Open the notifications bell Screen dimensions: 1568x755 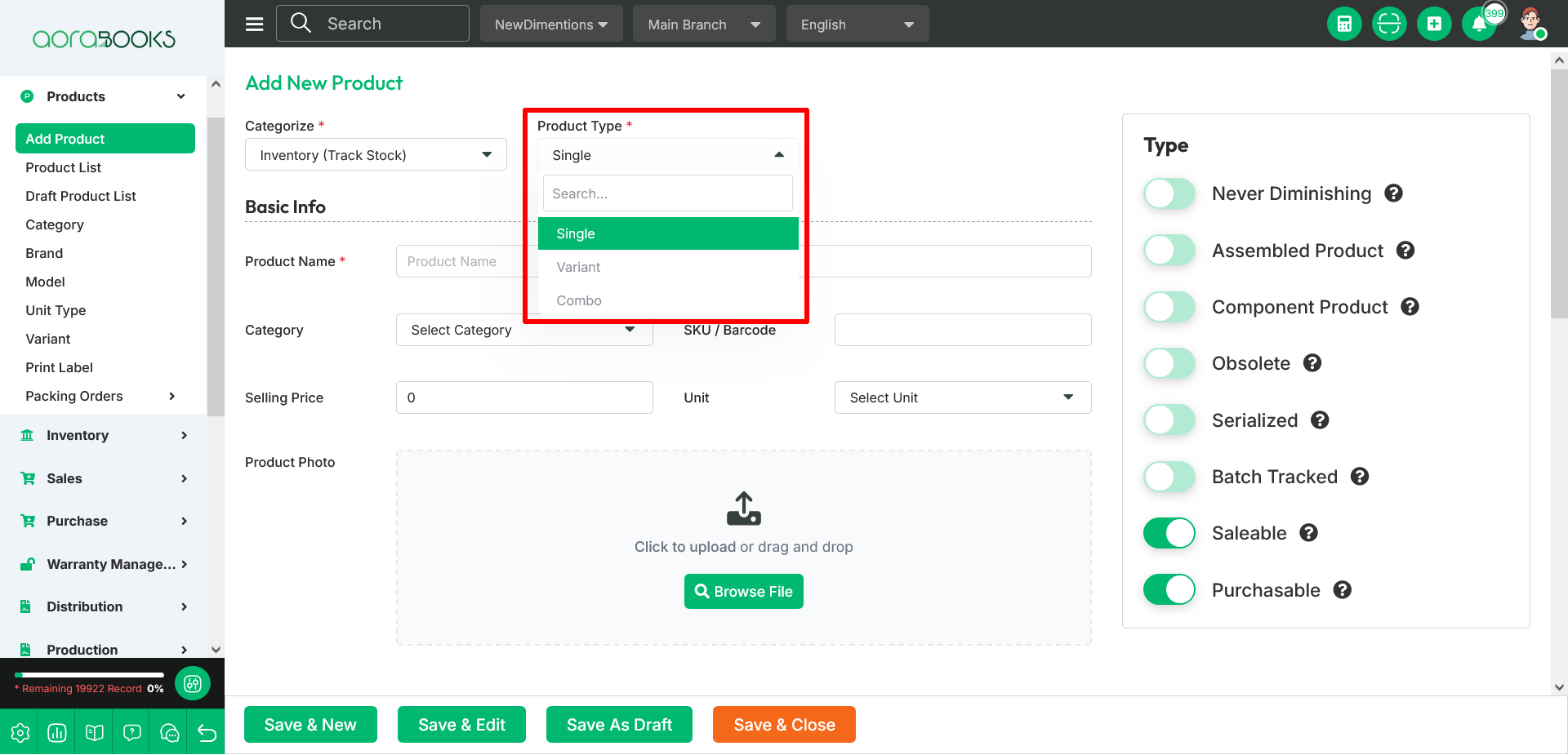(x=1479, y=24)
